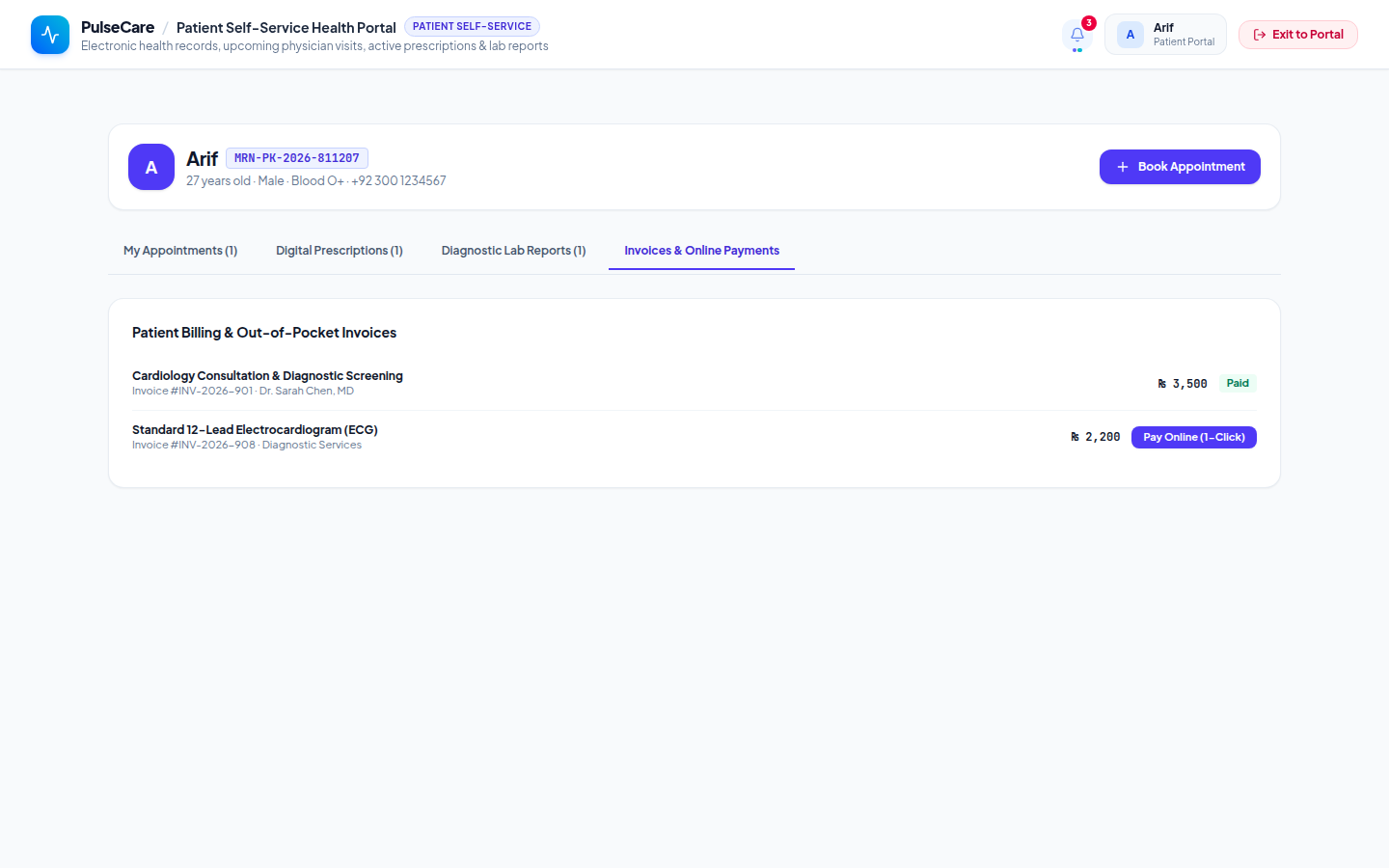The width and height of the screenshot is (1389, 868).
Task: Click Standard 12-Lead Electrocardiogram (ECG) title
Action: pos(255,430)
